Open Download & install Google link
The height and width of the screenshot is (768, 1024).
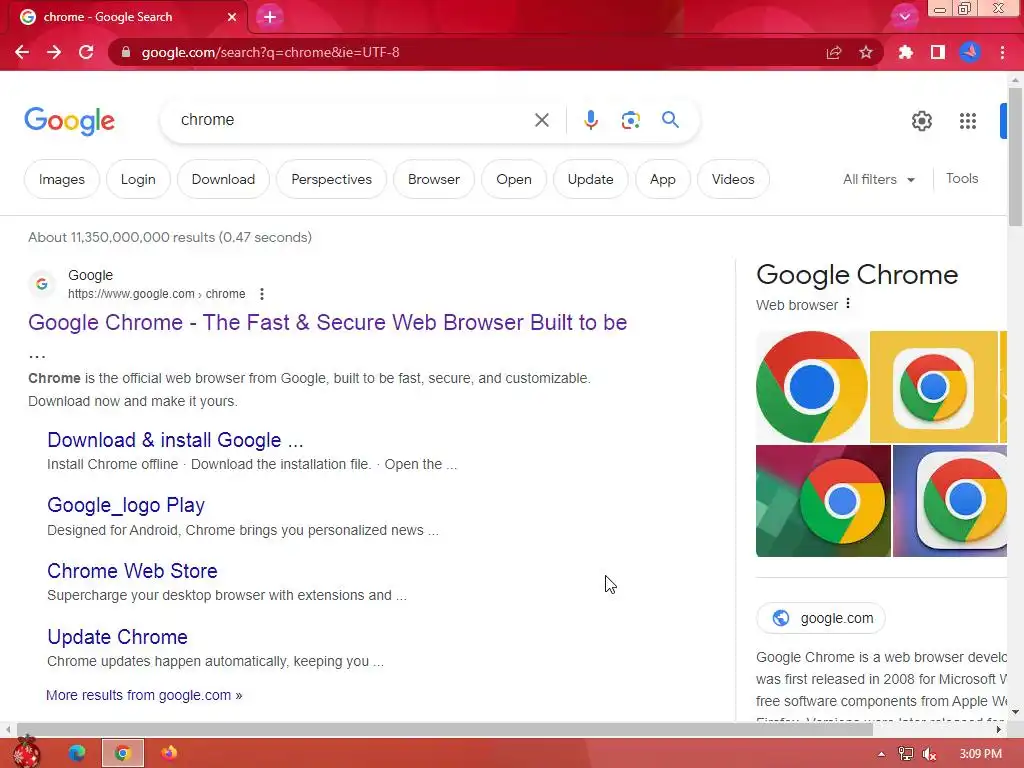click(x=175, y=440)
